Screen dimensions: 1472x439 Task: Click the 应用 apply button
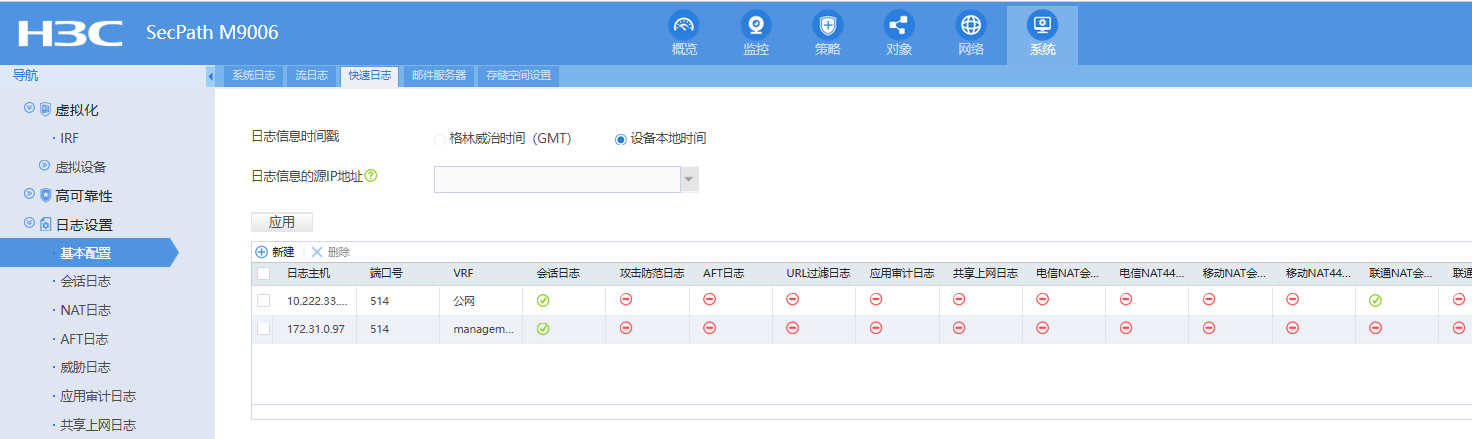point(282,222)
